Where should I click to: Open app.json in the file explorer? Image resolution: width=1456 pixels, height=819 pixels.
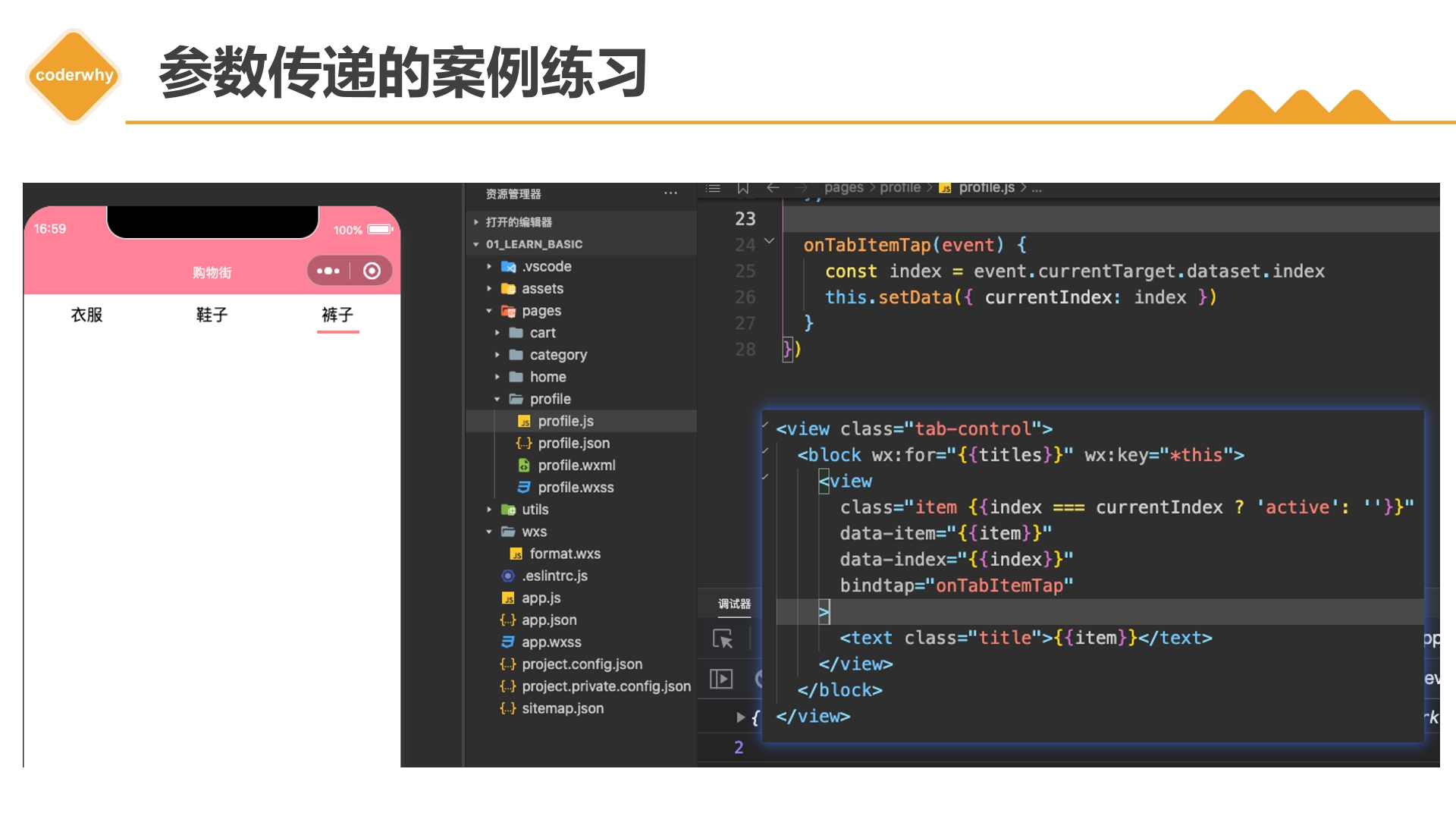coord(549,620)
